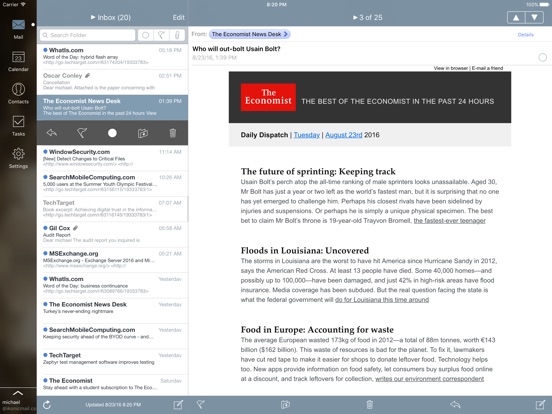Click the Search Folder input field

point(88,35)
